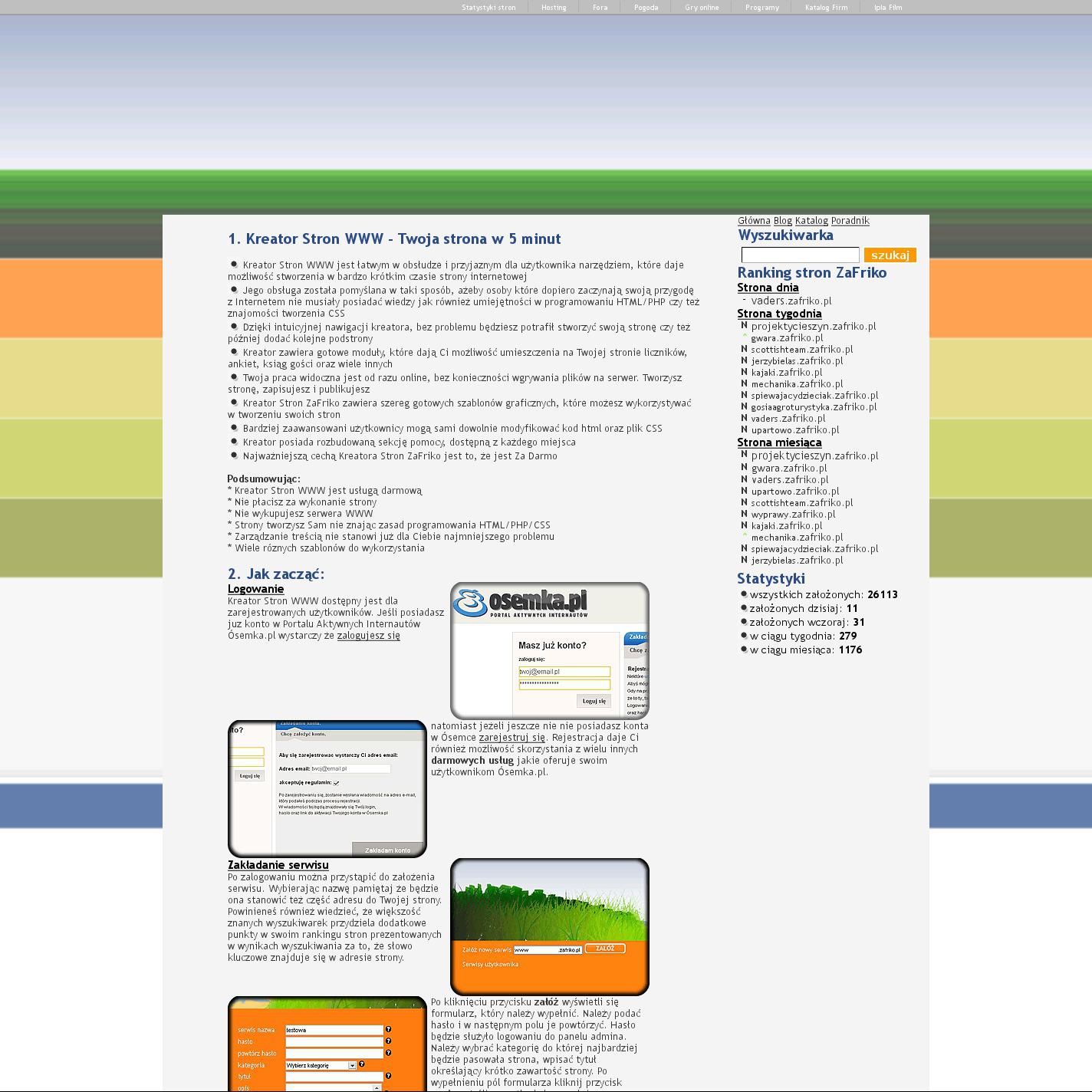Click the grassy Załóż nowy serwis screenshot
The height and width of the screenshot is (1092, 1092).
[x=549, y=926]
